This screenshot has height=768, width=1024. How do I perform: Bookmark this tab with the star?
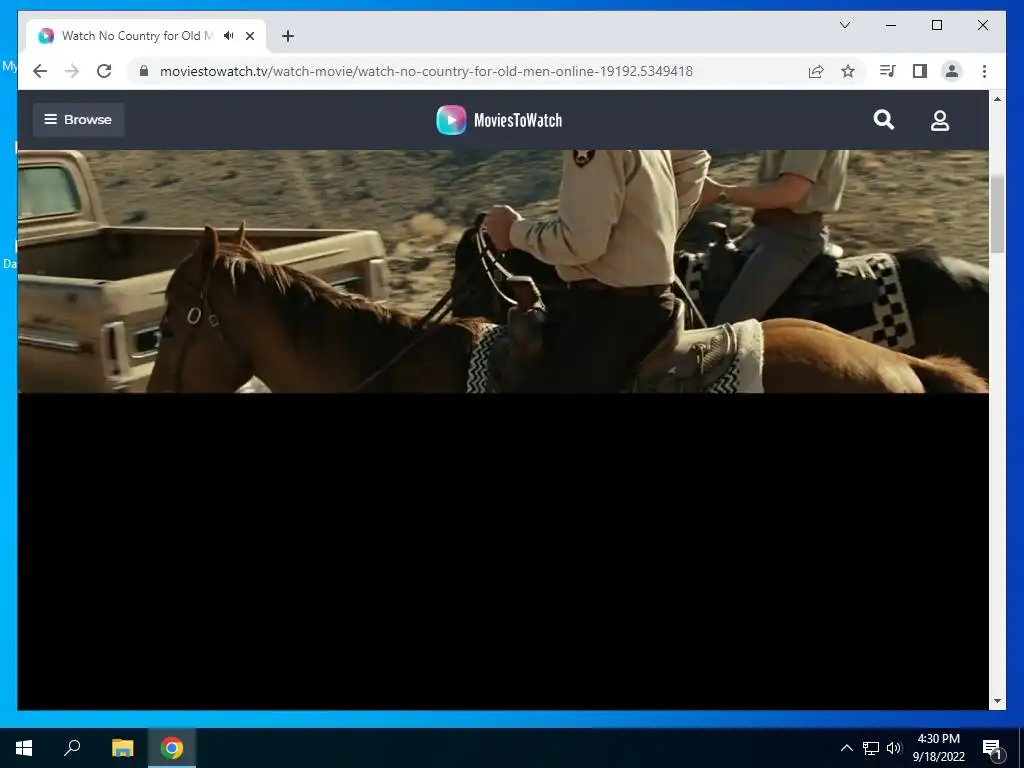click(848, 71)
